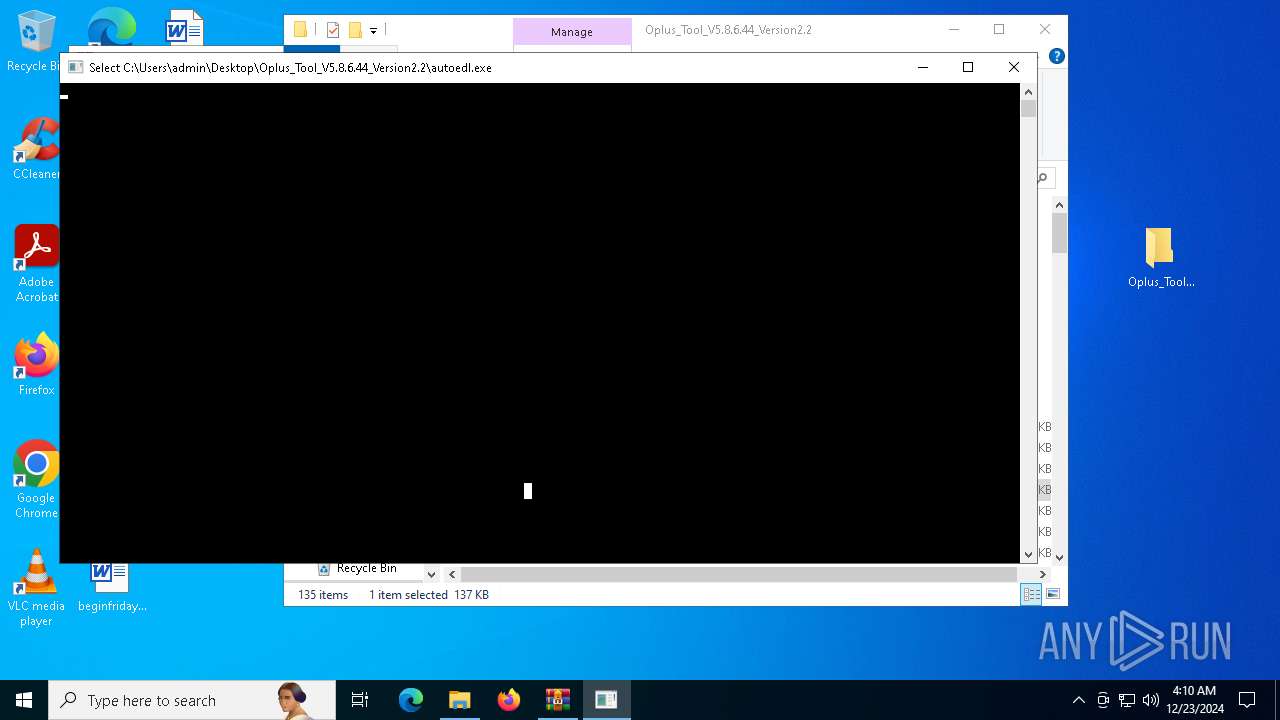
Task: Click the Explorer search magnifier icon
Action: pyautogui.click(x=1043, y=178)
